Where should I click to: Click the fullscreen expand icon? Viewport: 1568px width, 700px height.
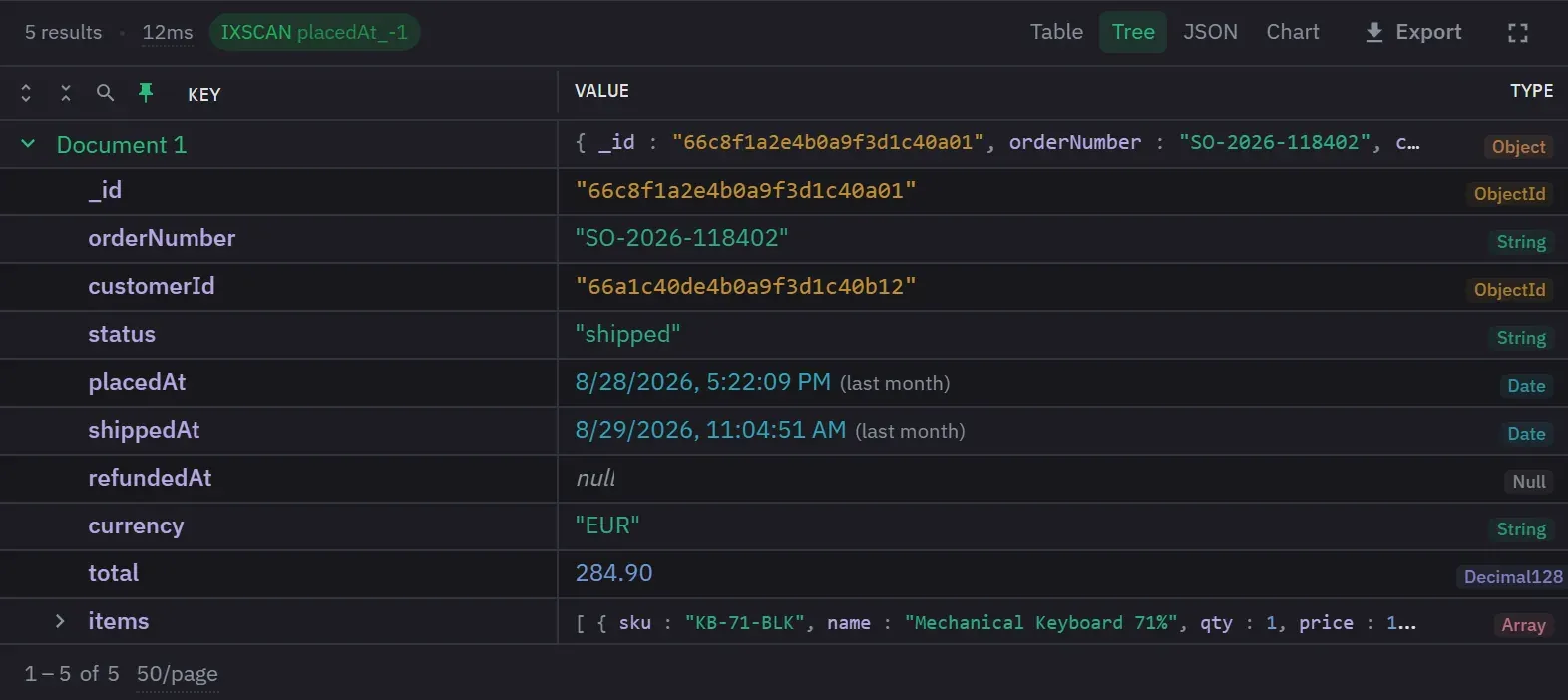[x=1517, y=33]
